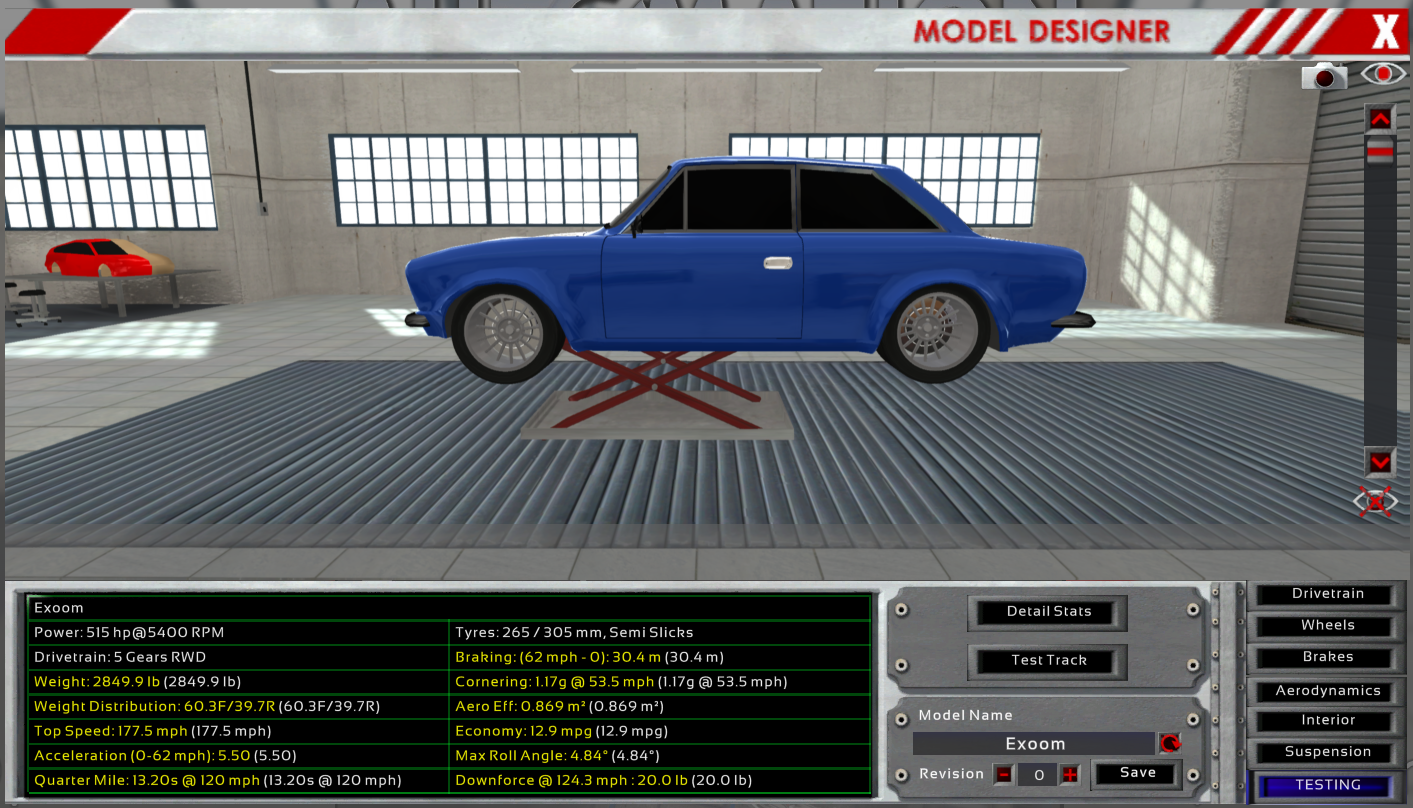The image size is (1413, 808).
Task: Click the red down arrow button
Action: coord(1380,462)
